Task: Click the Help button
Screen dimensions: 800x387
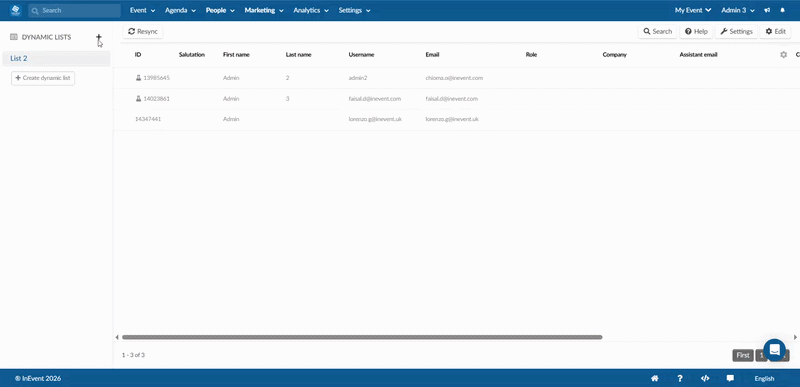Action: (696, 32)
